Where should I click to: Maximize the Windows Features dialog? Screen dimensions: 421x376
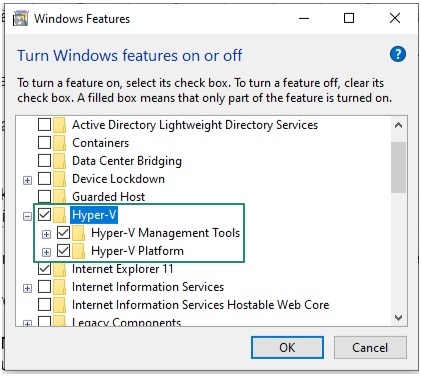click(x=349, y=18)
